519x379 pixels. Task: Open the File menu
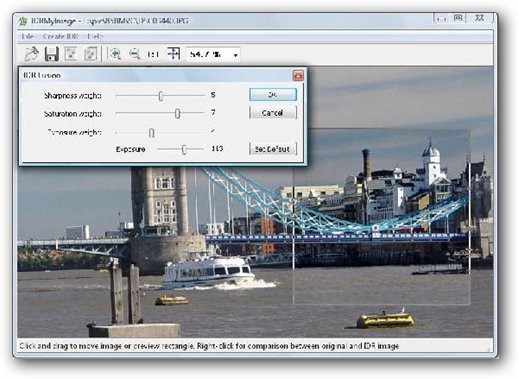tap(27, 36)
